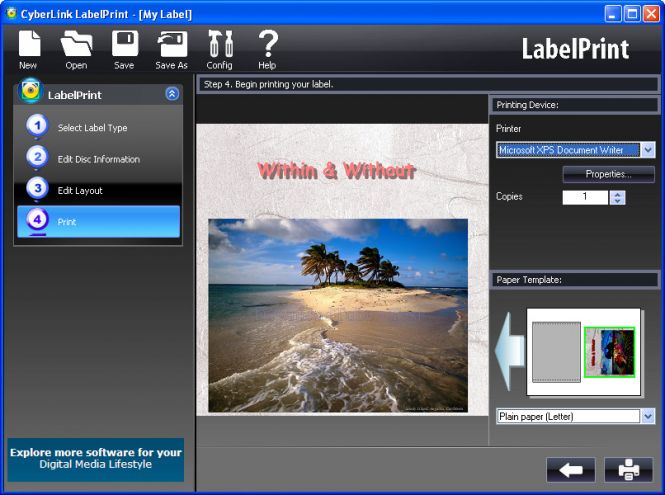
Task: Select the empty gray label slot
Action: pos(556,352)
